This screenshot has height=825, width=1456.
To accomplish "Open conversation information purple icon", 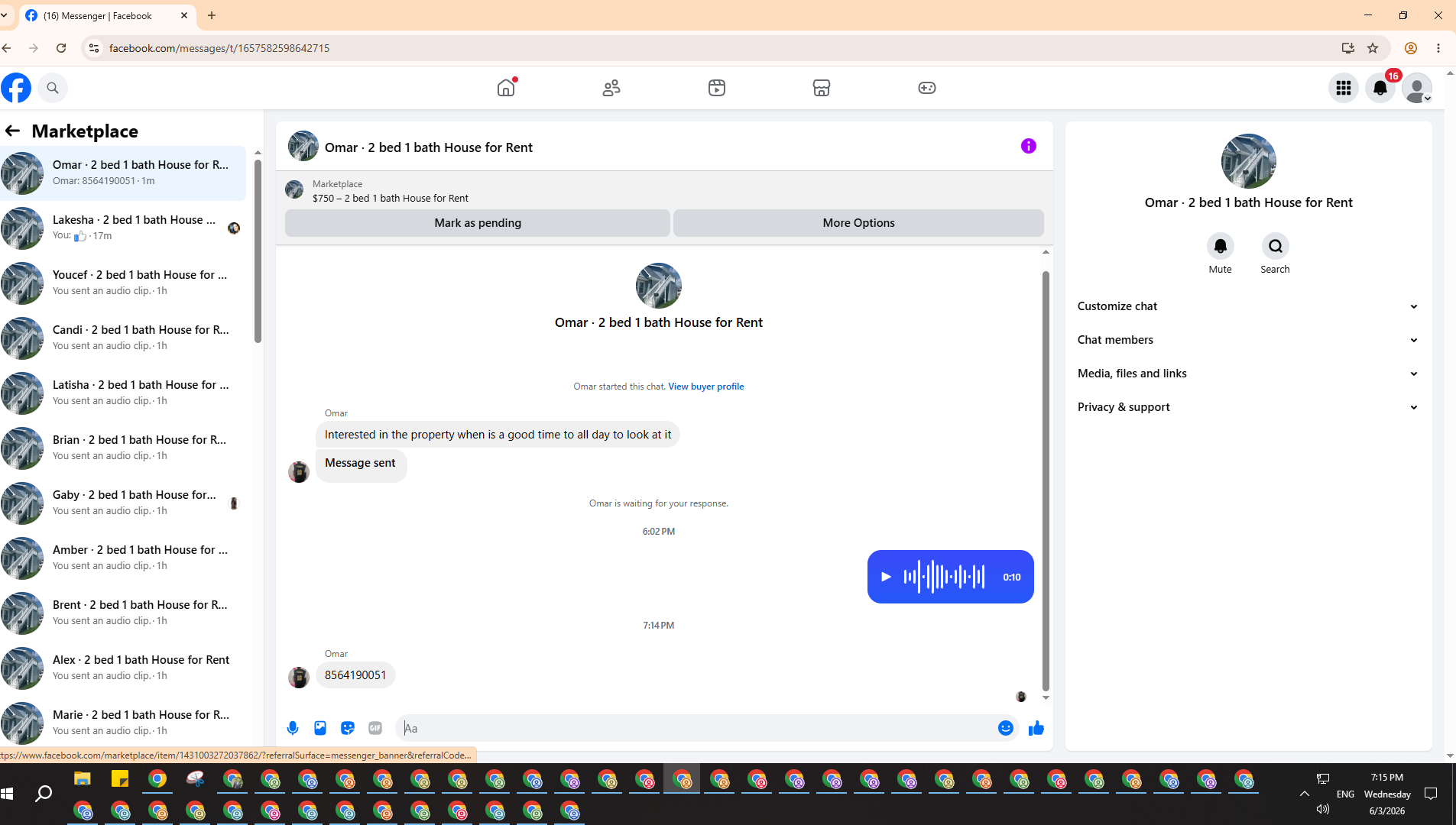I will tap(1029, 146).
